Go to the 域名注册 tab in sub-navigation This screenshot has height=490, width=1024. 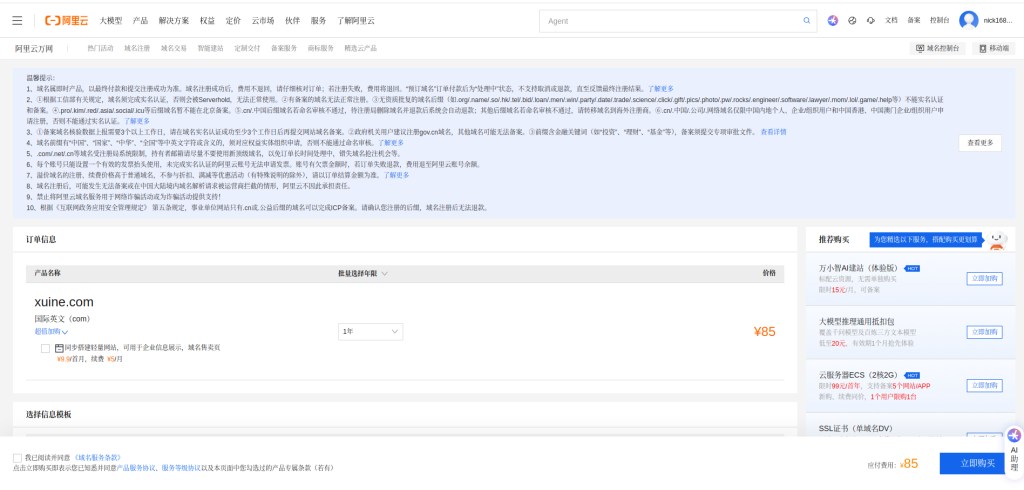coord(137,48)
